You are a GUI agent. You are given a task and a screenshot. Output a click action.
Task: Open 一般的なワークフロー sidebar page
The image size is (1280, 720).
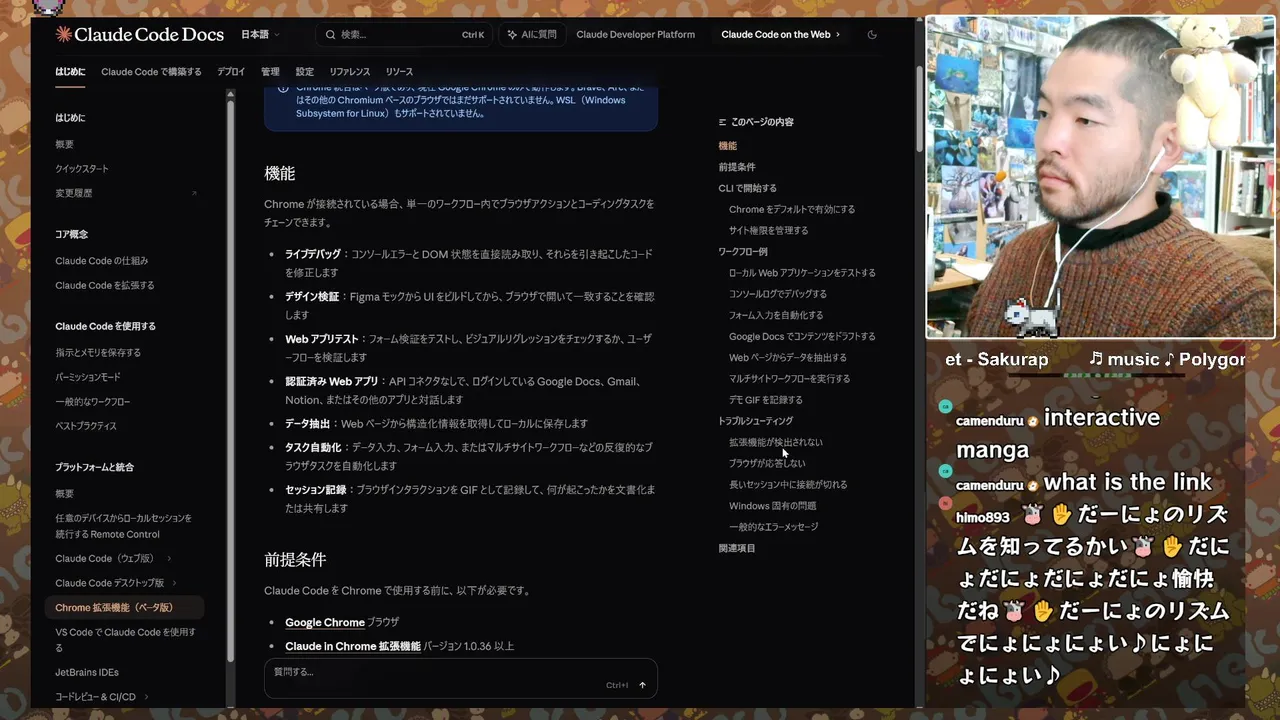click(92, 402)
